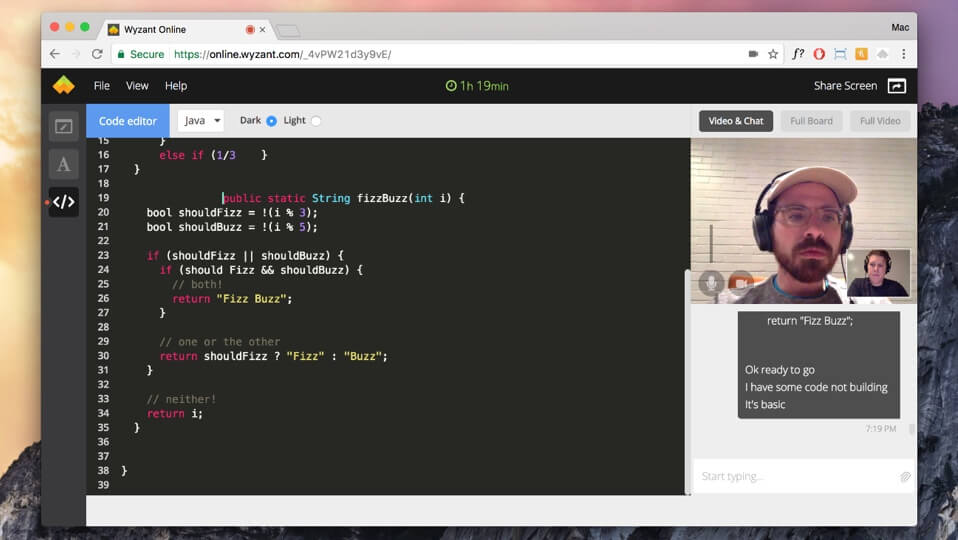Click the Wyzant logo icon
The width and height of the screenshot is (958, 540).
click(64, 85)
